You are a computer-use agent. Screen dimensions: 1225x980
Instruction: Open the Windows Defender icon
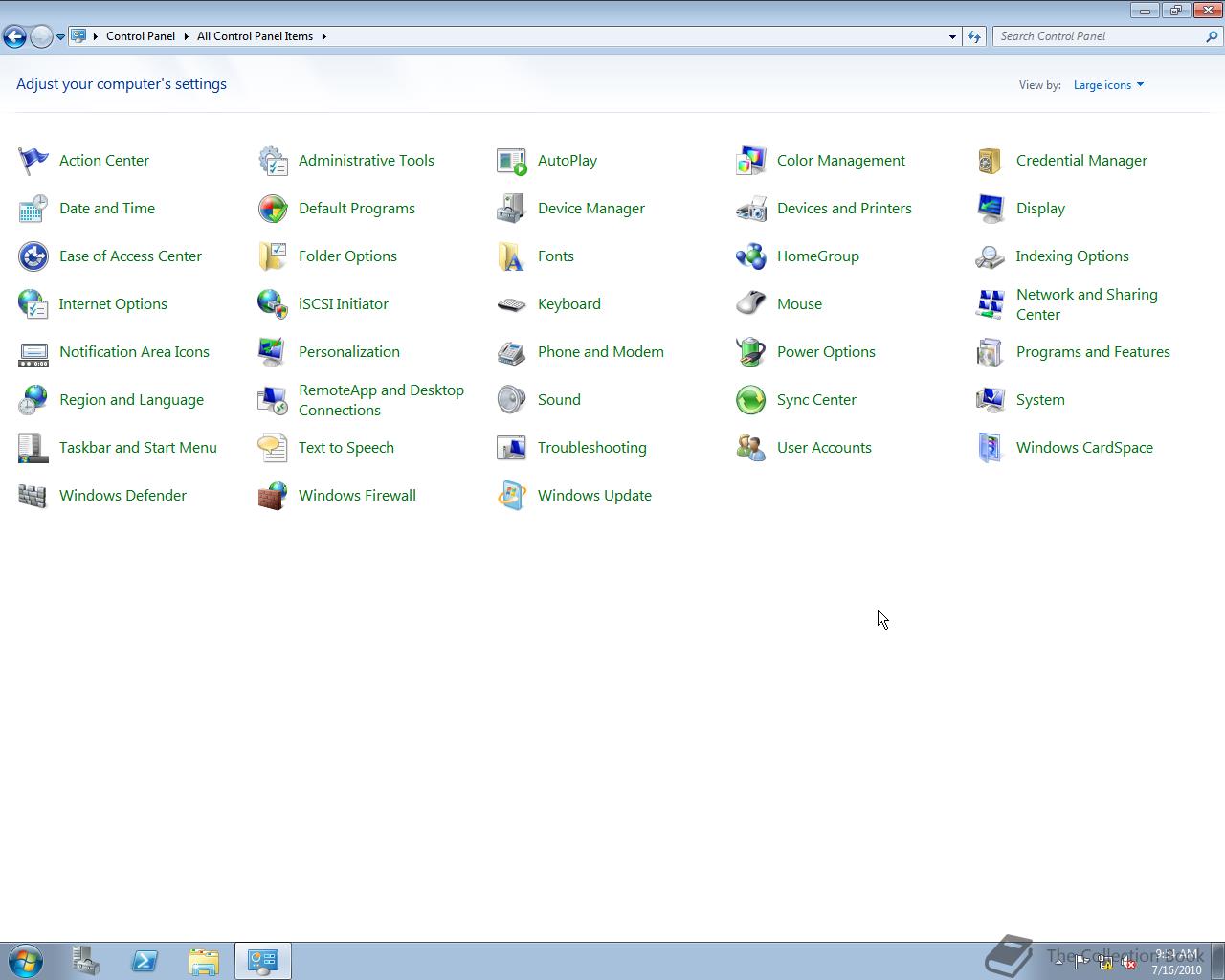(x=33, y=496)
